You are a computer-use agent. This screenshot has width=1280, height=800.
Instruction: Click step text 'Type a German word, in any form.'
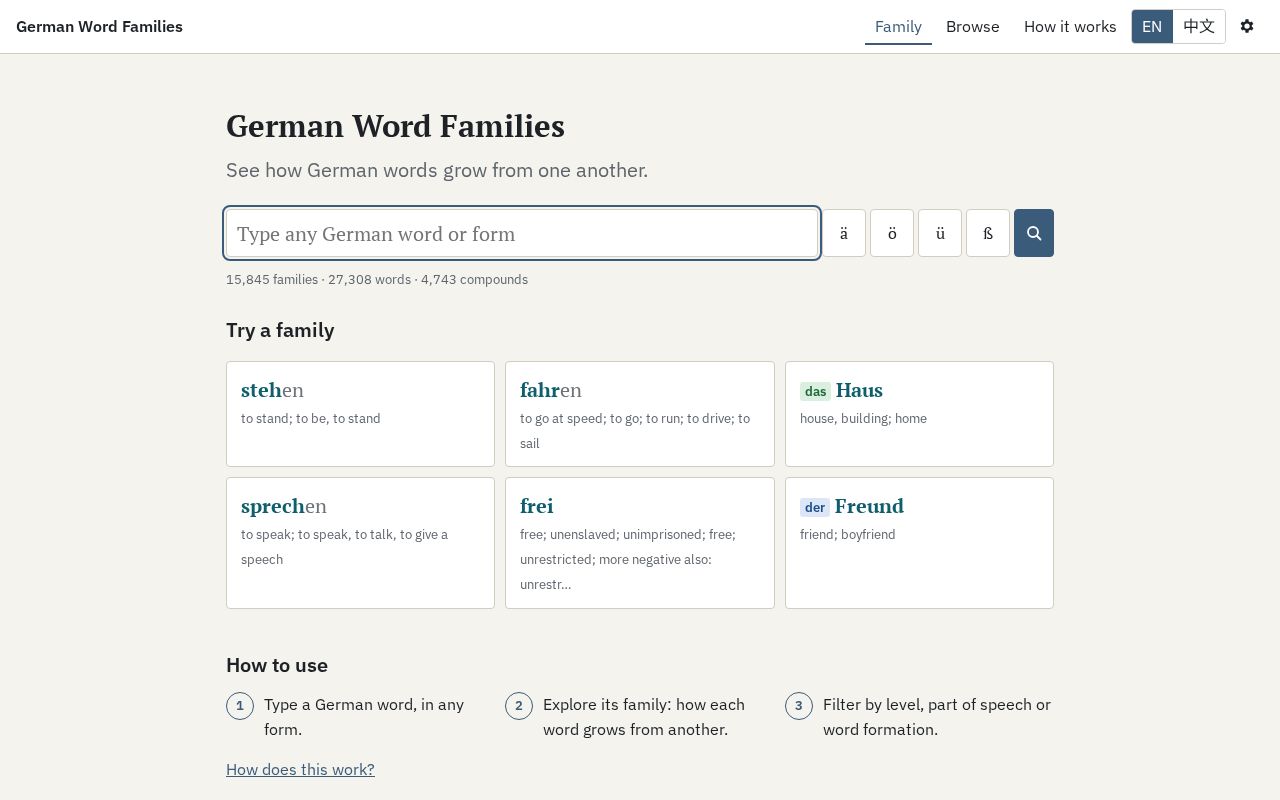click(364, 717)
